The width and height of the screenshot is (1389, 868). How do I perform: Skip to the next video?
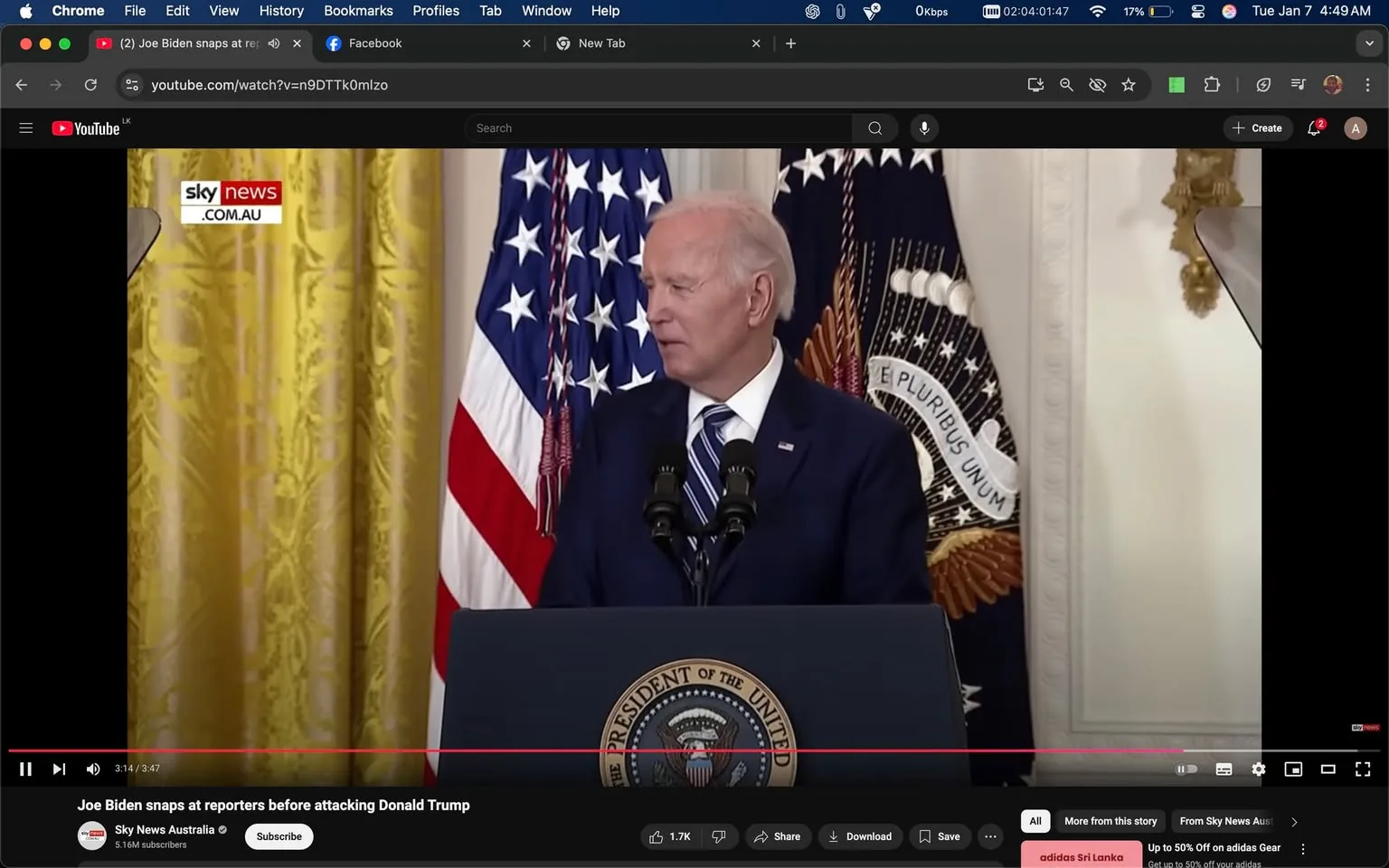[x=59, y=769]
